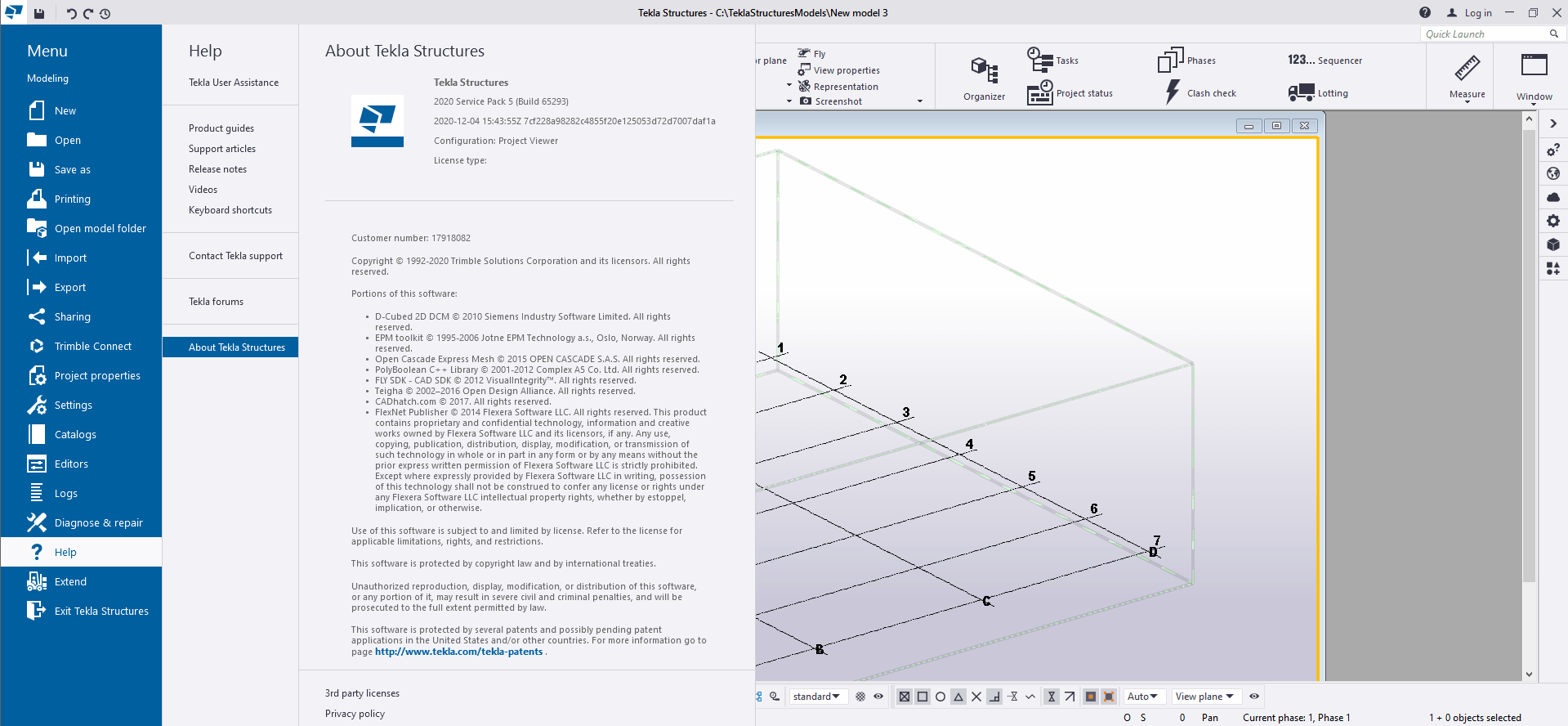Open the tekla-patents hyperlink
This screenshot has width=1568, height=726.
458,652
